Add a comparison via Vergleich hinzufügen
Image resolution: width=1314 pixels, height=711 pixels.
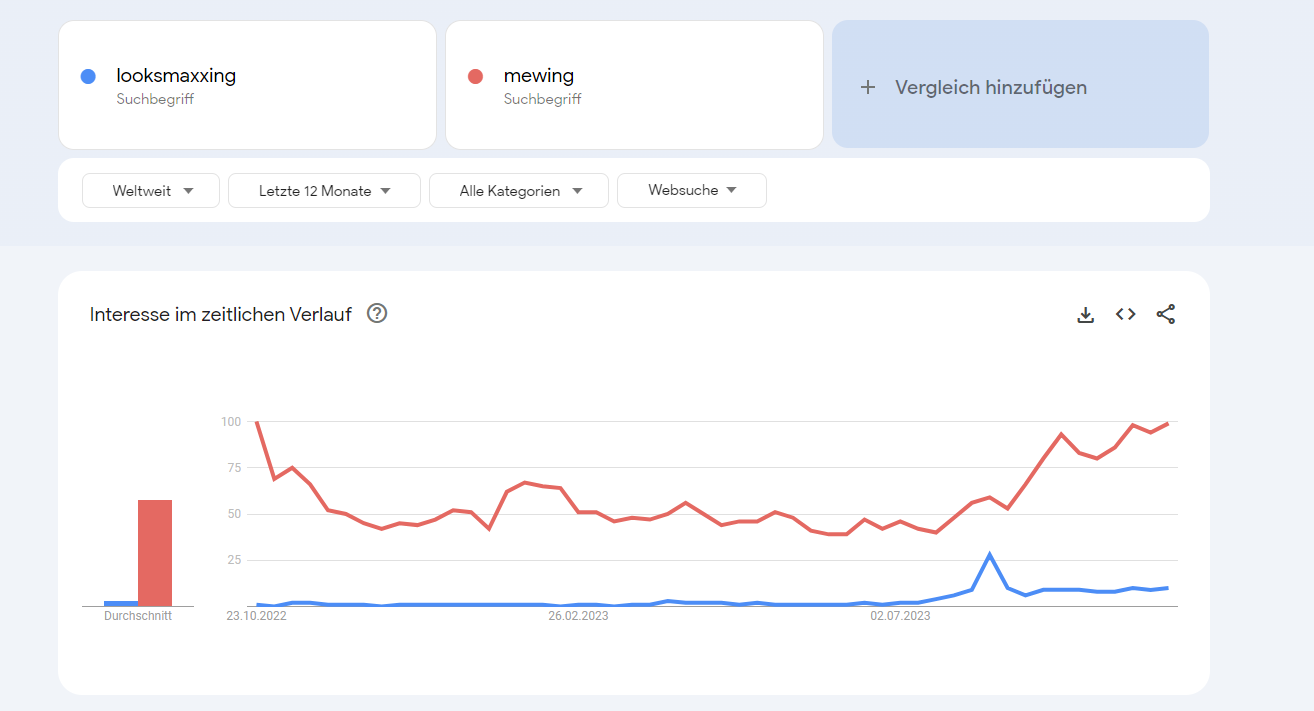click(1020, 84)
